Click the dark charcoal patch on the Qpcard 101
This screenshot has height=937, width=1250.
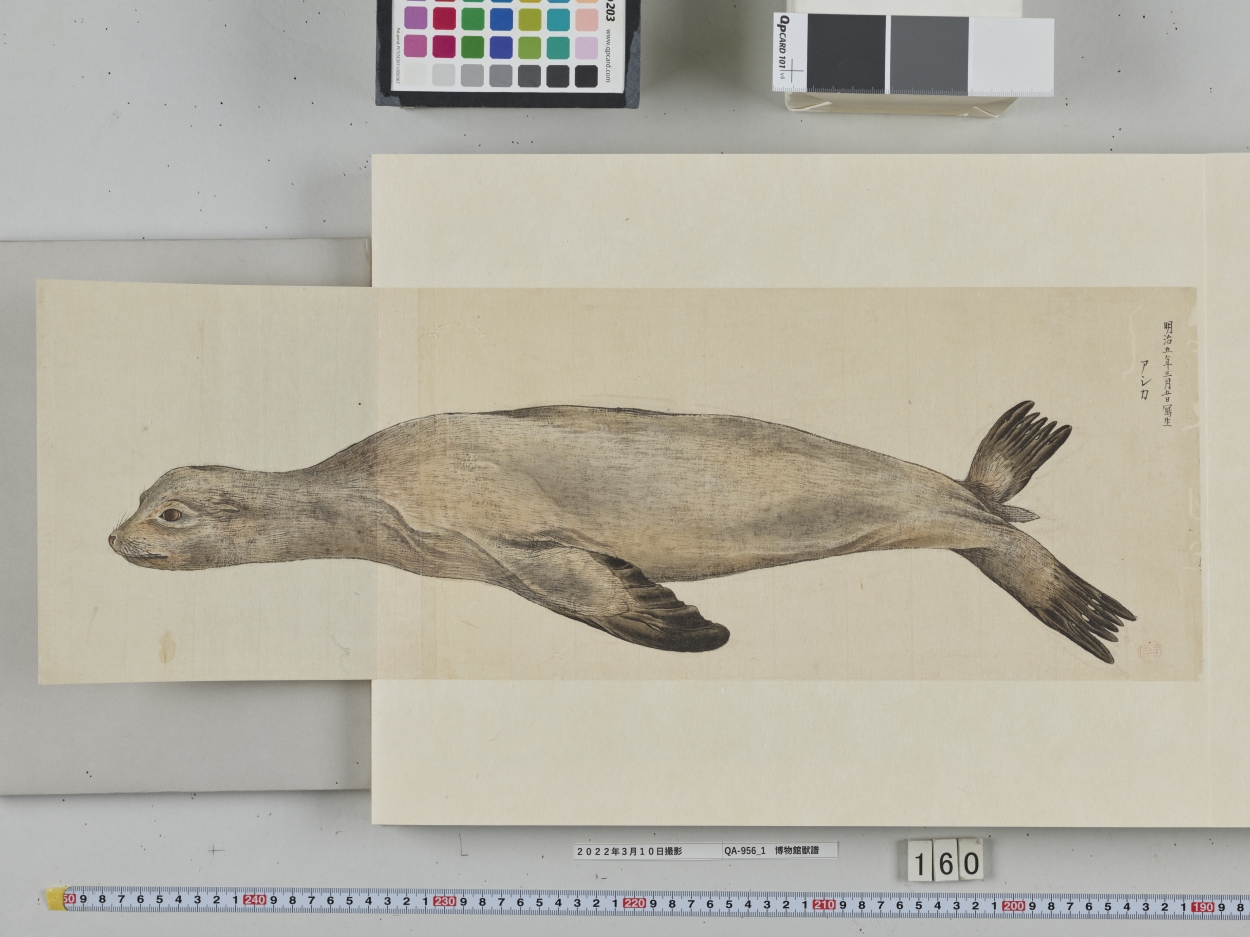pyautogui.click(x=846, y=54)
